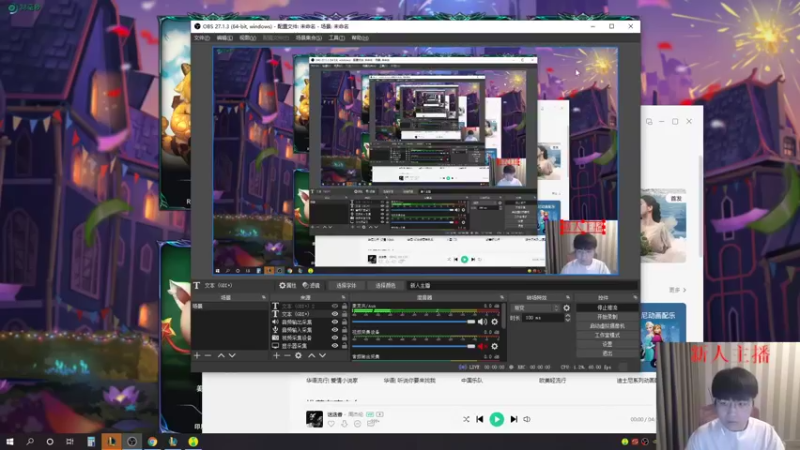The image size is (800, 450).
Task: Select the 音频输入采集 source row
Action: pyautogui.click(x=309, y=330)
